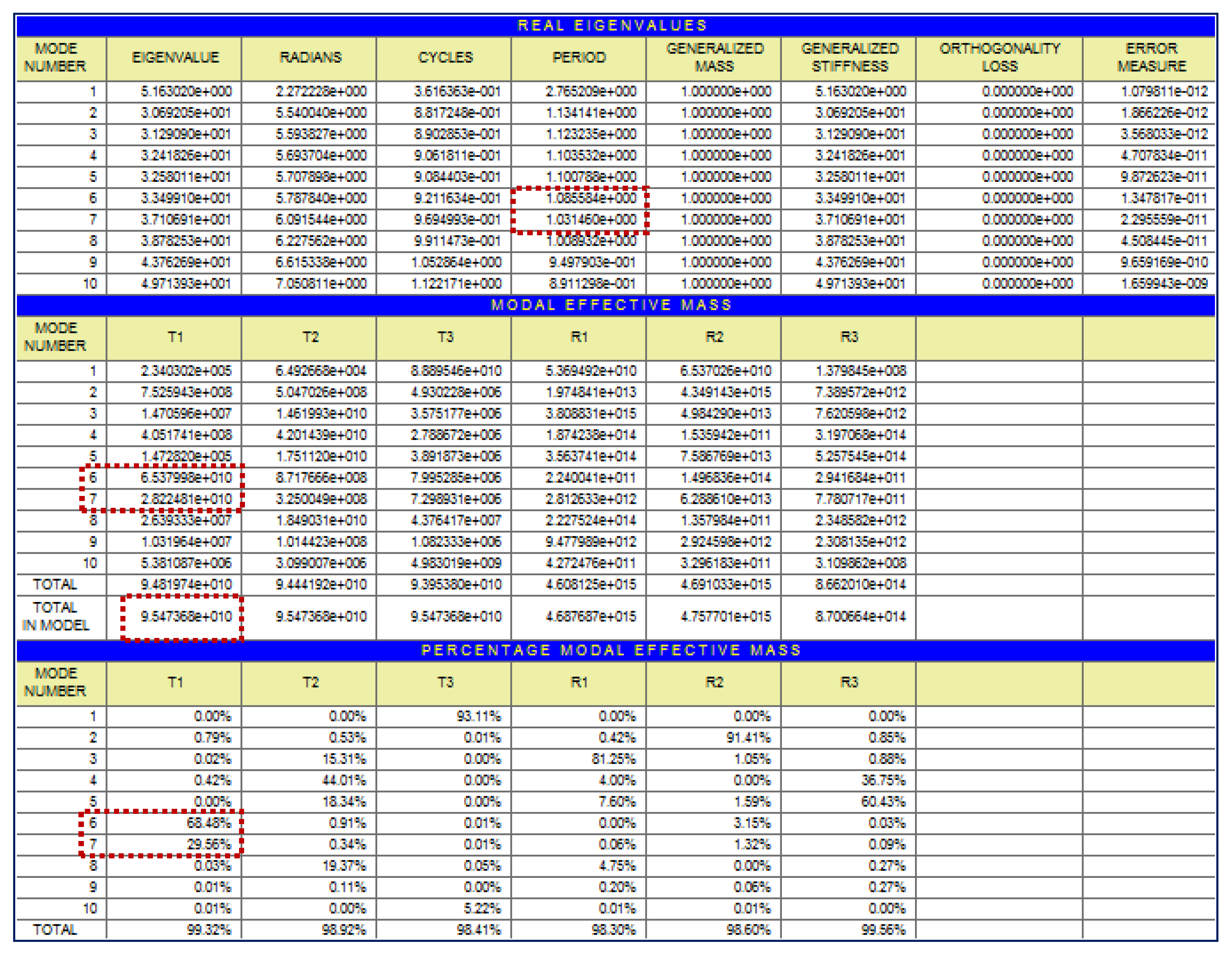Select mode 7 T1 effective mass 2.822481e+010
The image size is (1232, 958).
(x=186, y=499)
